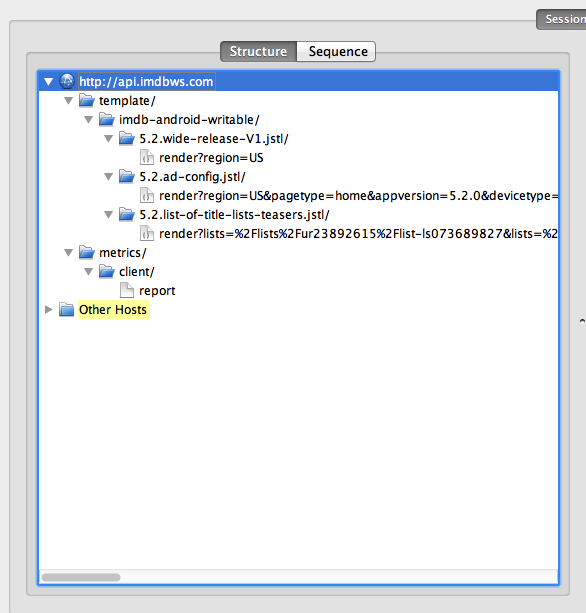Image resolution: width=586 pixels, height=613 pixels.
Task: Select the render?lists= request entry
Action: point(358,234)
